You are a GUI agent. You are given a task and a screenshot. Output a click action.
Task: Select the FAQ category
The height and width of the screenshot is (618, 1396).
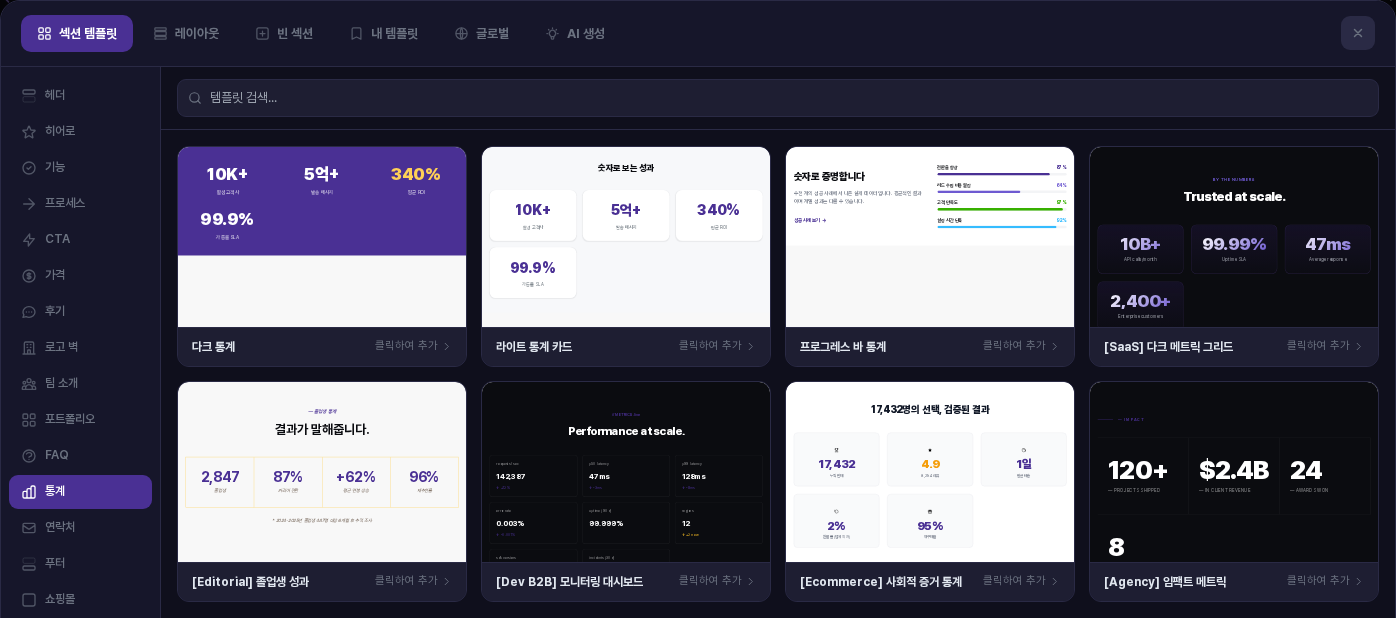[80, 455]
